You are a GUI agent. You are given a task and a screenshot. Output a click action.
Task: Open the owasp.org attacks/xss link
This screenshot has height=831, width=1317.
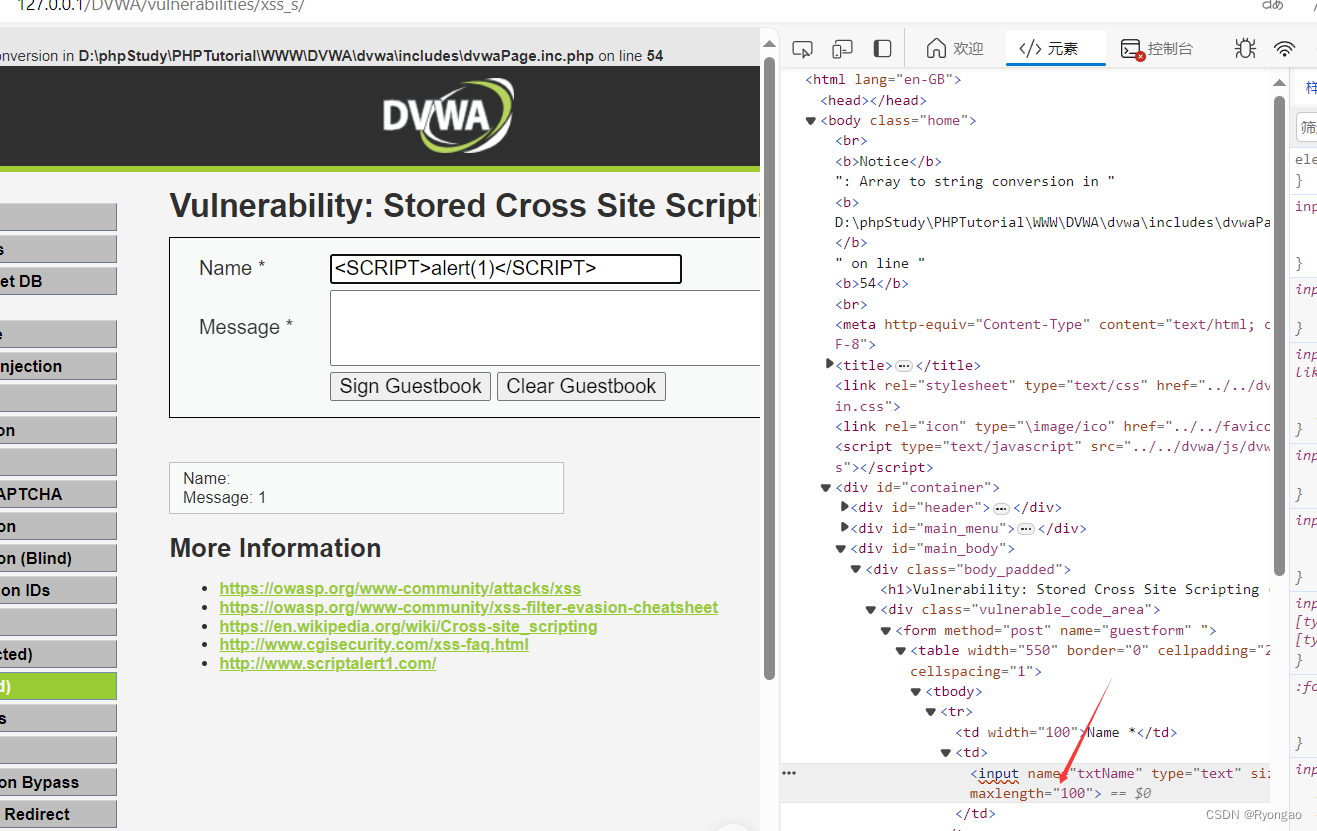[x=400, y=588]
